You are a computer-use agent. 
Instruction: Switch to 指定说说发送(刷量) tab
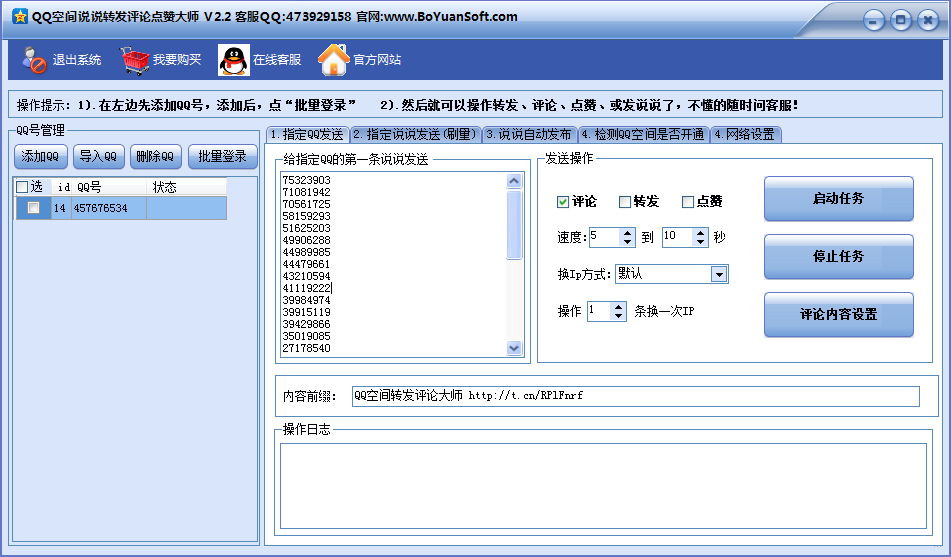point(414,134)
